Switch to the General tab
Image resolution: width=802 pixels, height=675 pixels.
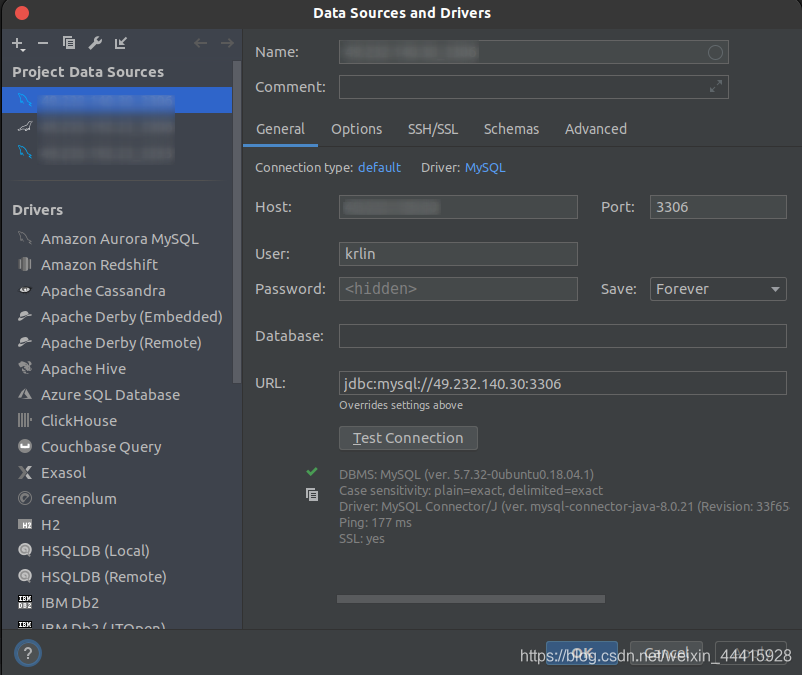click(280, 129)
